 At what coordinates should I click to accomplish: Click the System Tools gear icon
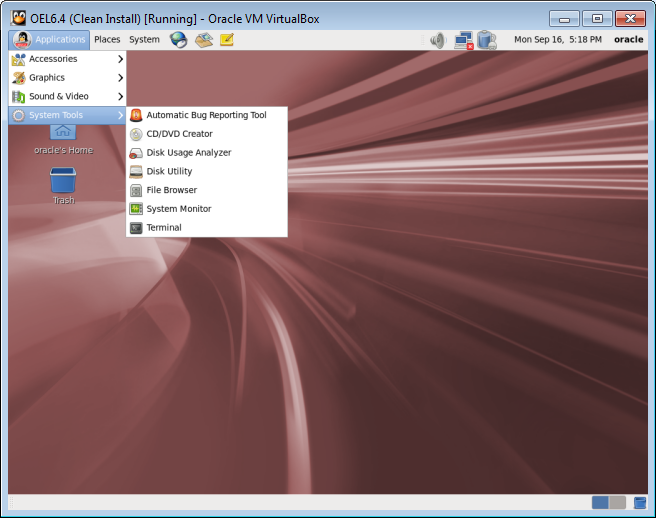pyautogui.click(x=18, y=115)
